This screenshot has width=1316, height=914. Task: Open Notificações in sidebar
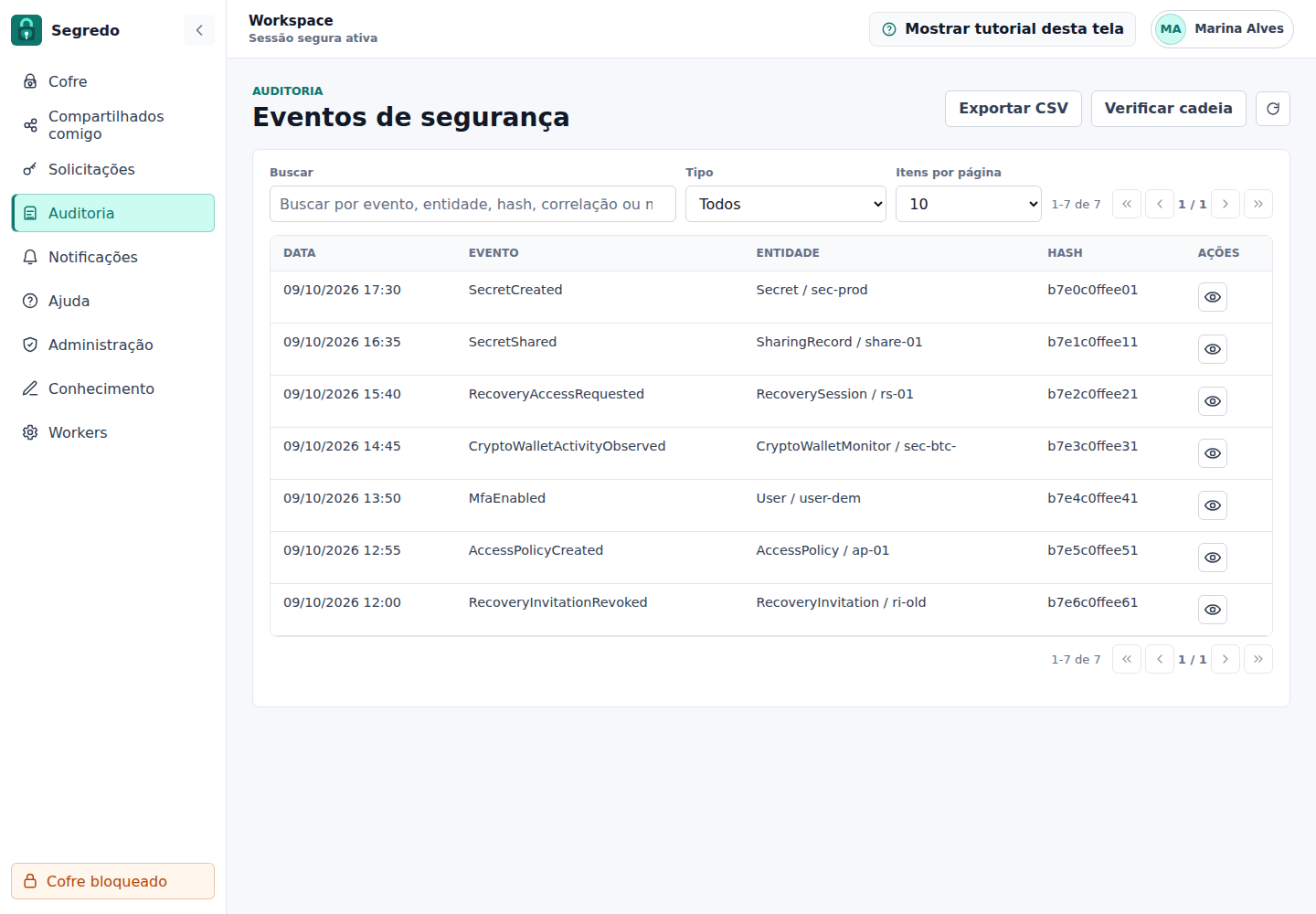(x=112, y=257)
